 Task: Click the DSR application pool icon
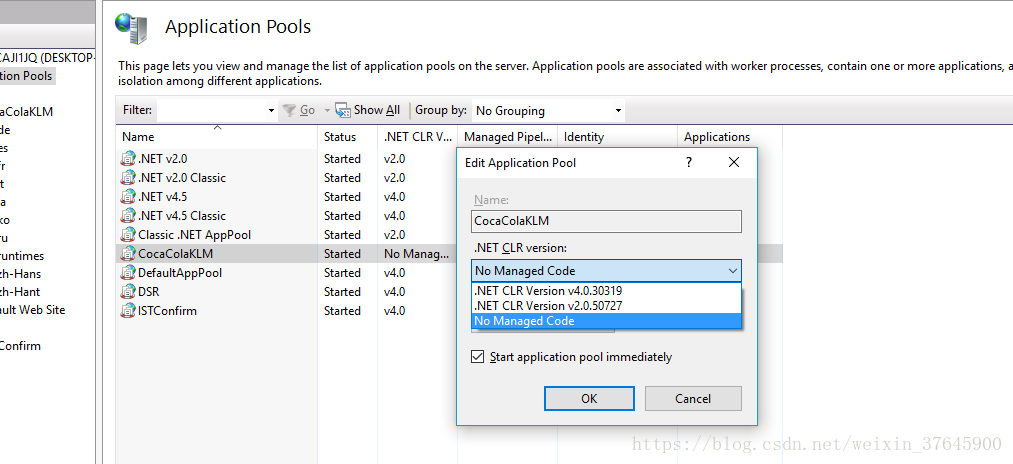[x=128, y=291]
